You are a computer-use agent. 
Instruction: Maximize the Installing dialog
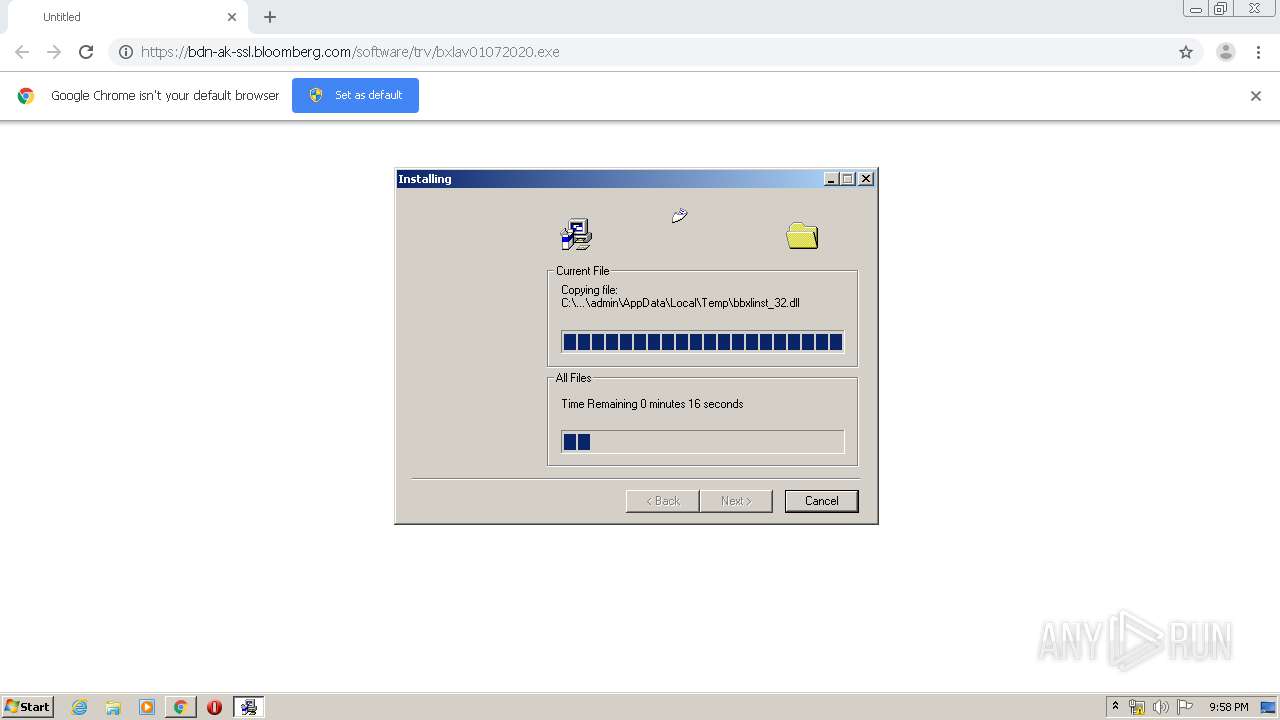coord(848,179)
